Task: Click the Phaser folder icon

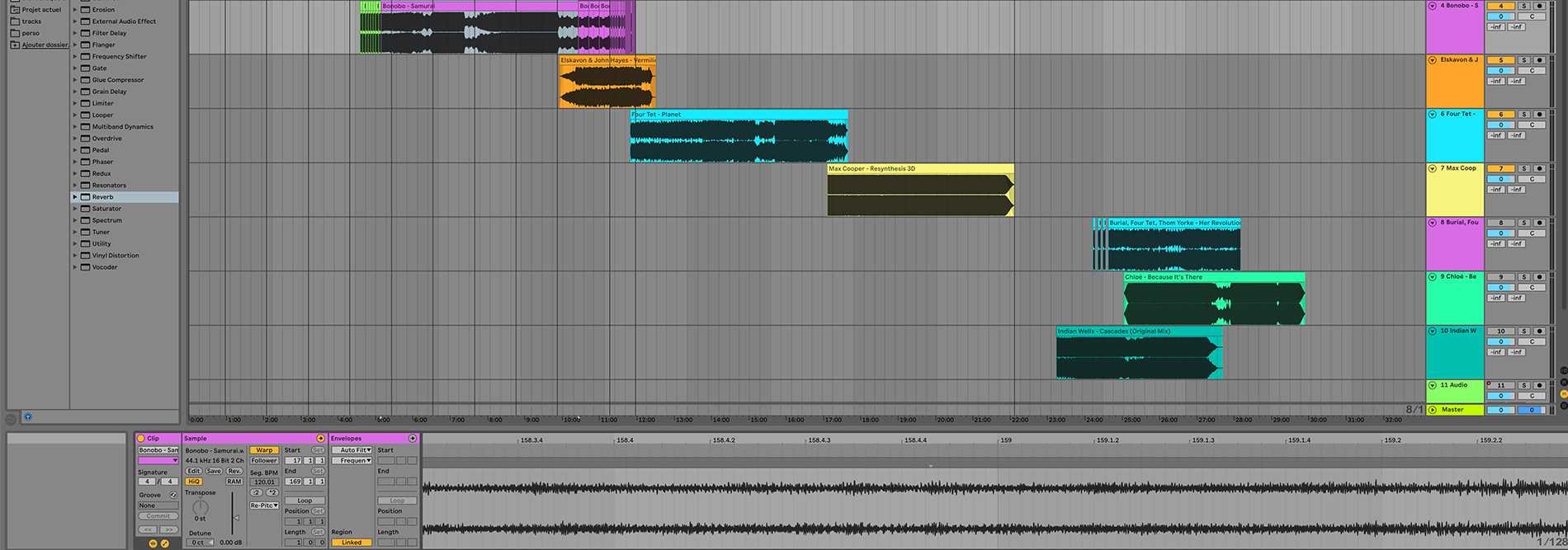Action: (85, 162)
